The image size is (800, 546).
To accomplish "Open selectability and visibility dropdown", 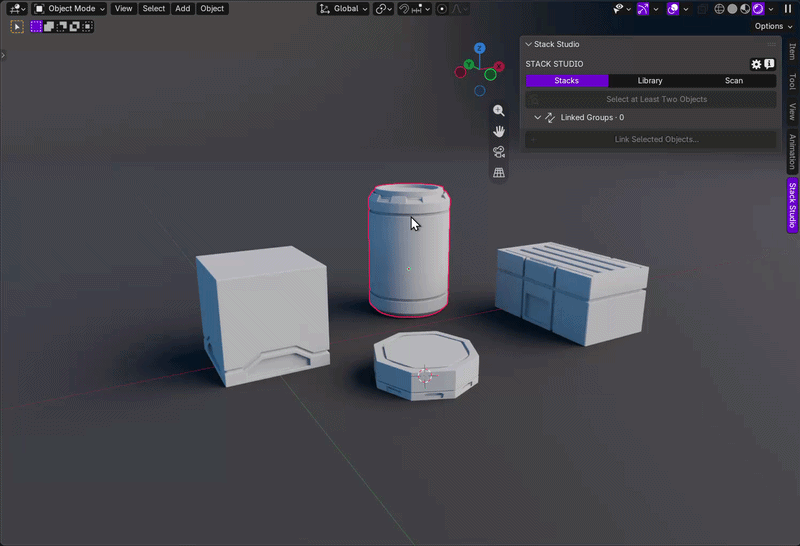I will [x=622, y=9].
